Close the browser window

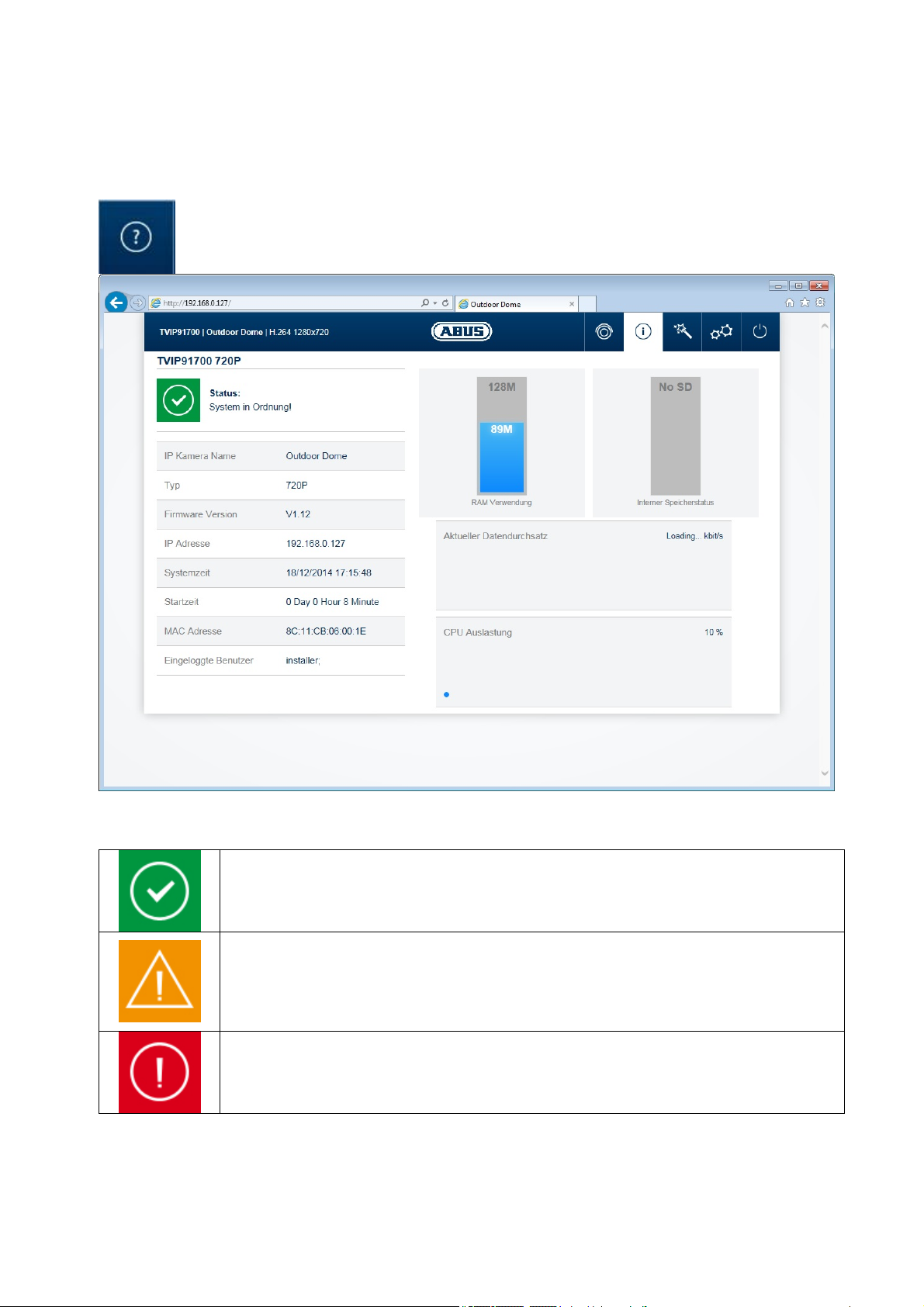(x=818, y=285)
